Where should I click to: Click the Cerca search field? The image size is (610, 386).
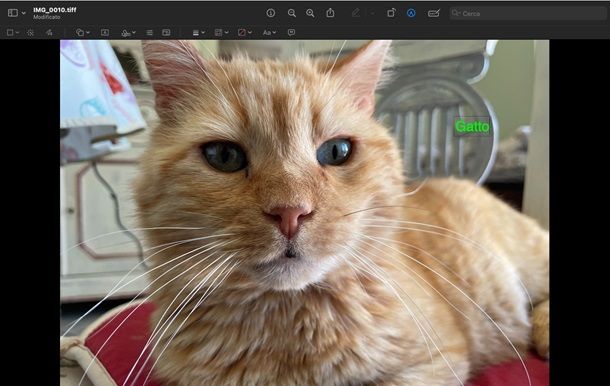tap(528, 13)
